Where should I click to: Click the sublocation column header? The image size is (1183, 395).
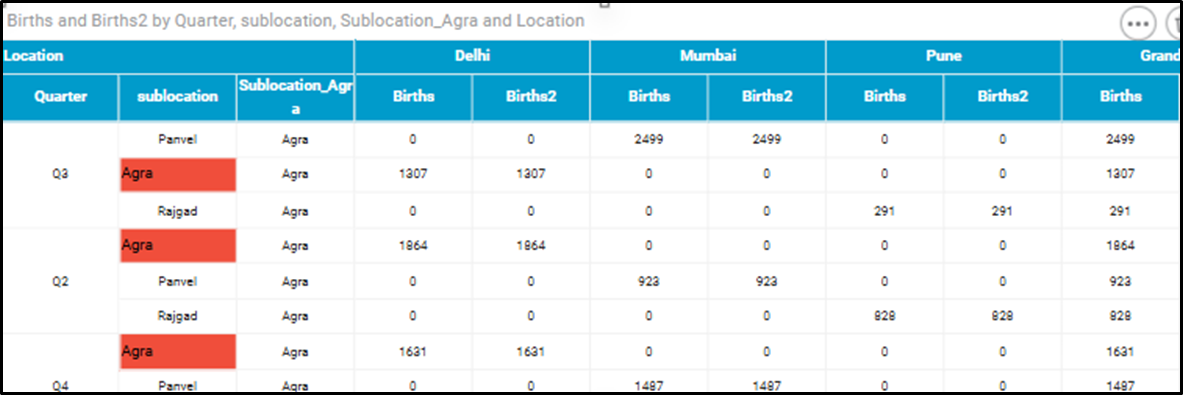tap(177, 96)
